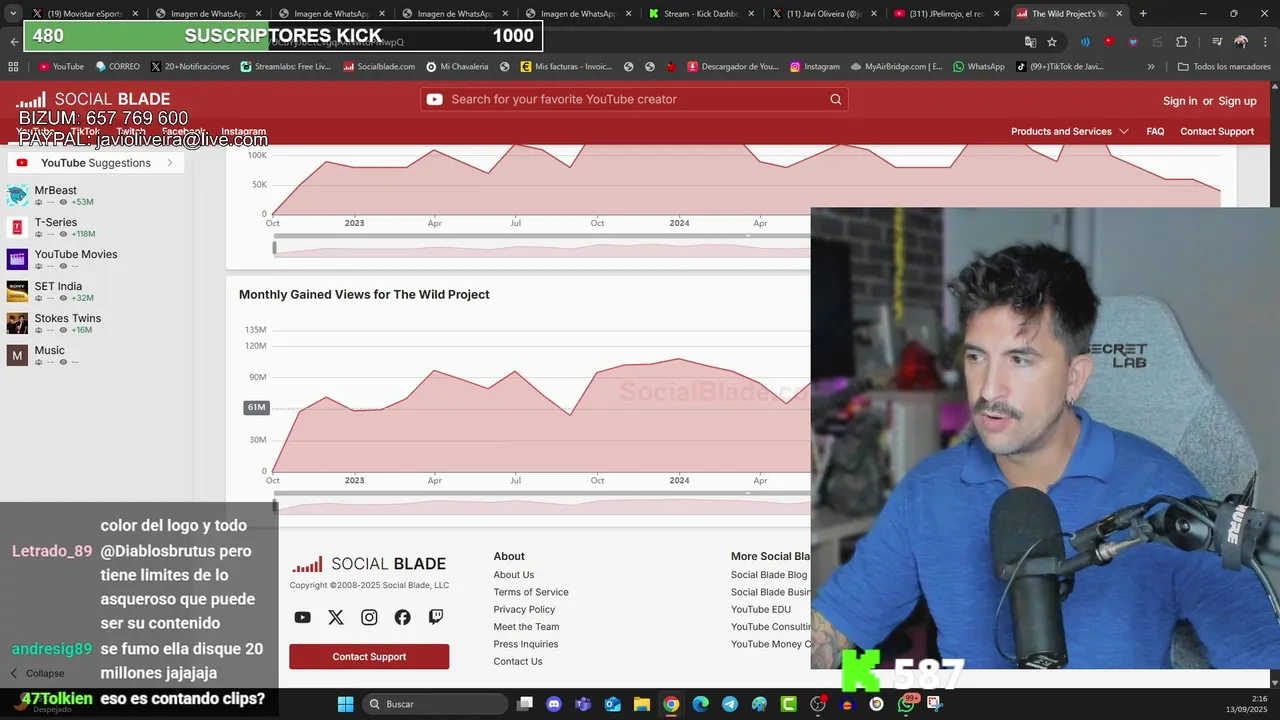Open a new browser tab with plus

click(1143, 14)
